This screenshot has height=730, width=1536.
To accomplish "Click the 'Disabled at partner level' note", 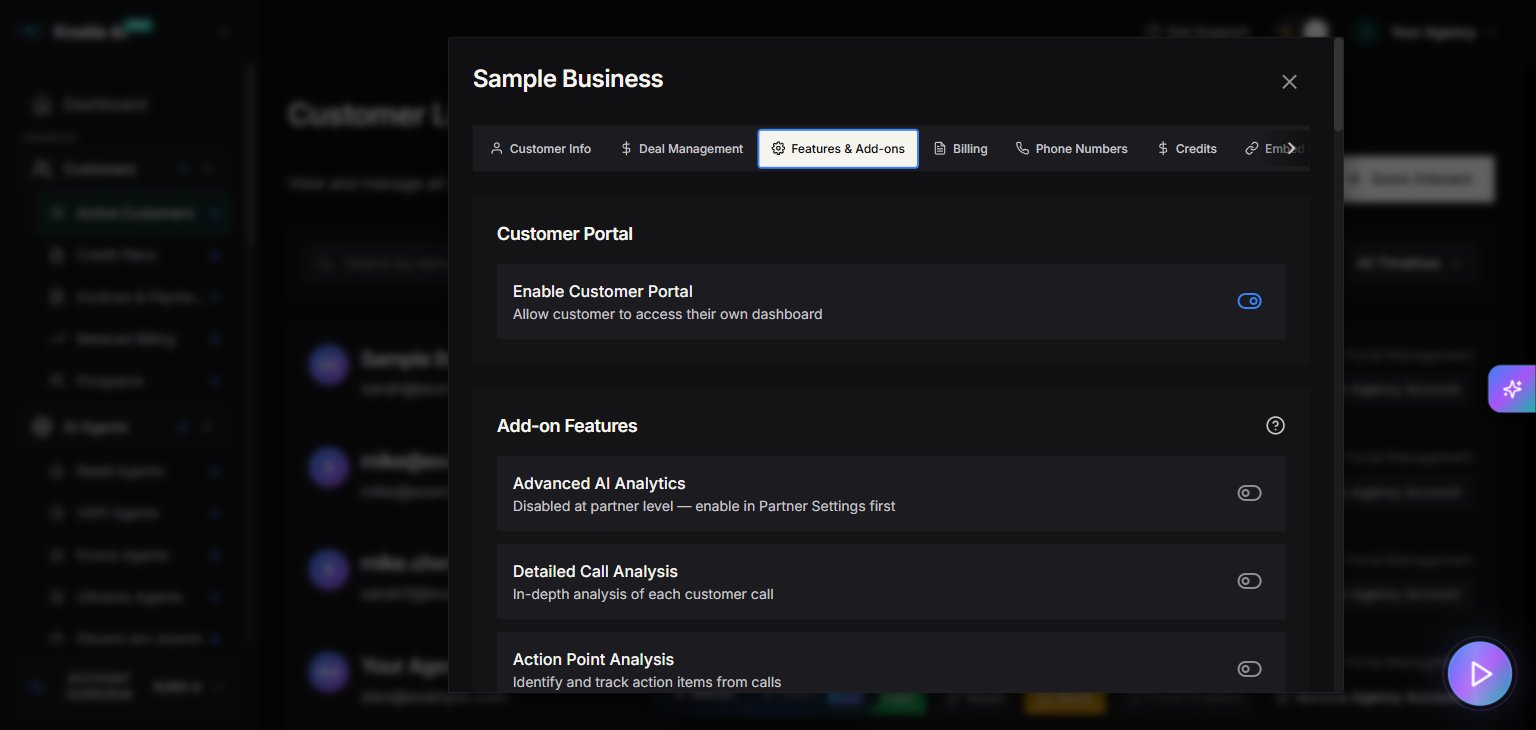I will click(x=704, y=506).
